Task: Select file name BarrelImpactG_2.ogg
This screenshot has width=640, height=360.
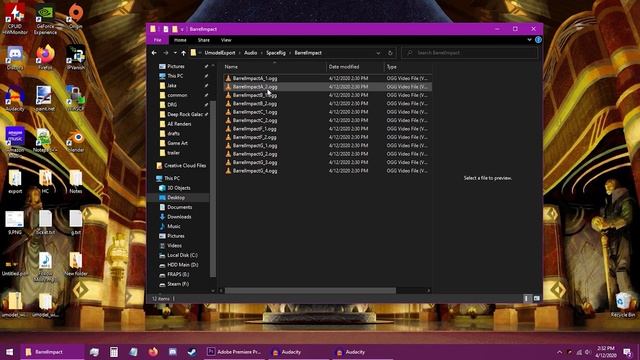Action: click(255, 154)
